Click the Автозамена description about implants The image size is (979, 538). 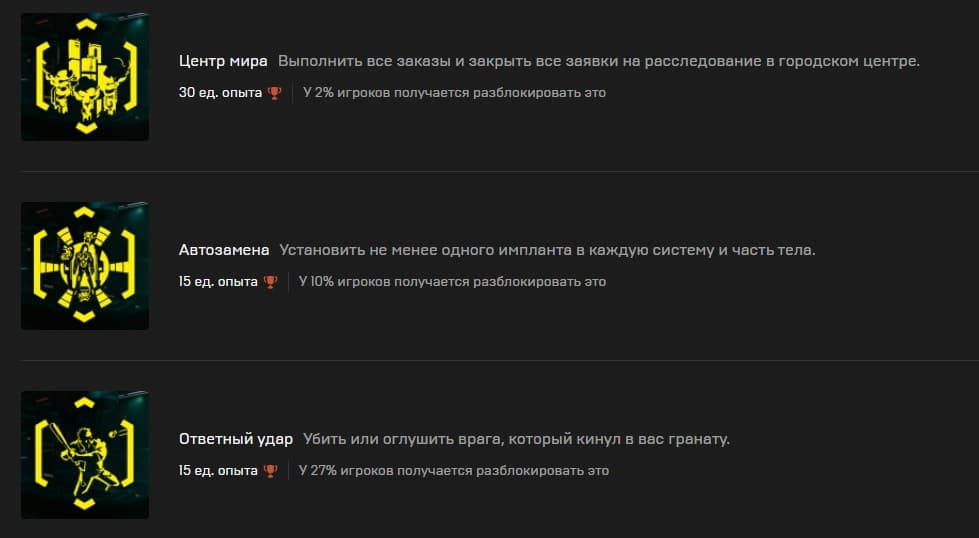pyautogui.click(x=547, y=250)
